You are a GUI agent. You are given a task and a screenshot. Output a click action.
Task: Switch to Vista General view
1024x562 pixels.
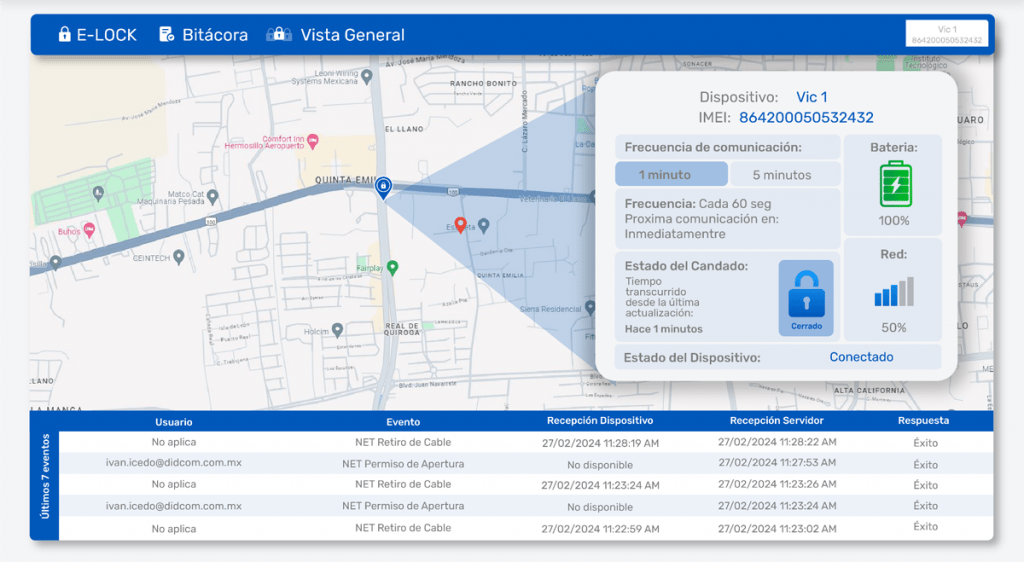pyautogui.click(x=336, y=35)
